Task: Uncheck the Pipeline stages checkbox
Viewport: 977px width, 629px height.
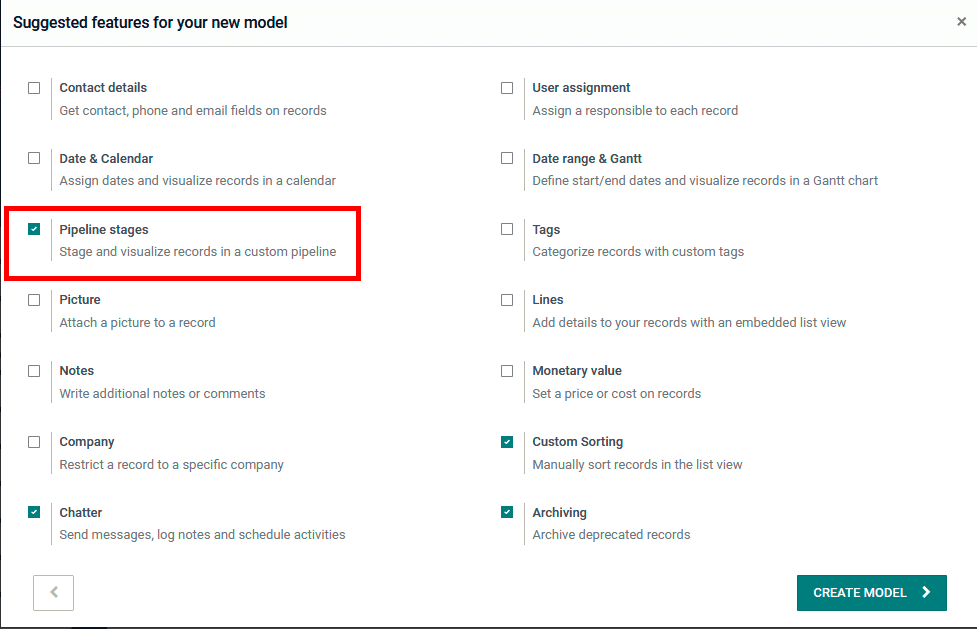Action: pyautogui.click(x=34, y=229)
